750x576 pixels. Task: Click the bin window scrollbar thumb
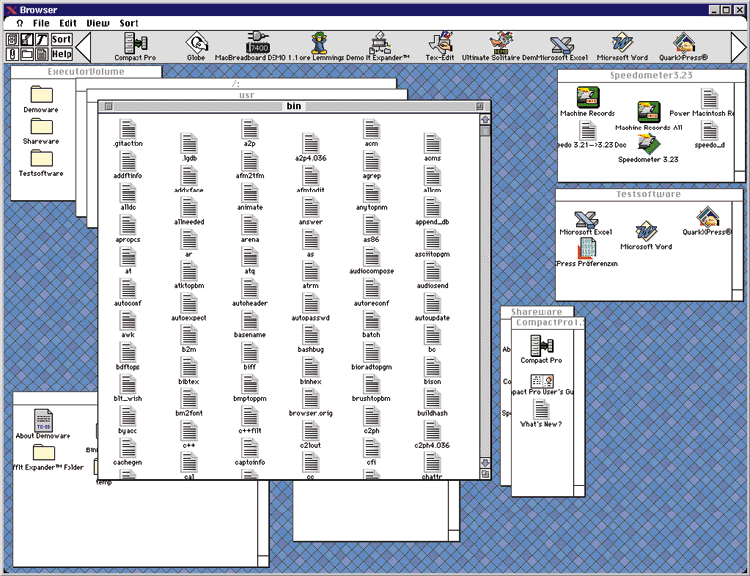pyautogui.click(x=485, y=131)
